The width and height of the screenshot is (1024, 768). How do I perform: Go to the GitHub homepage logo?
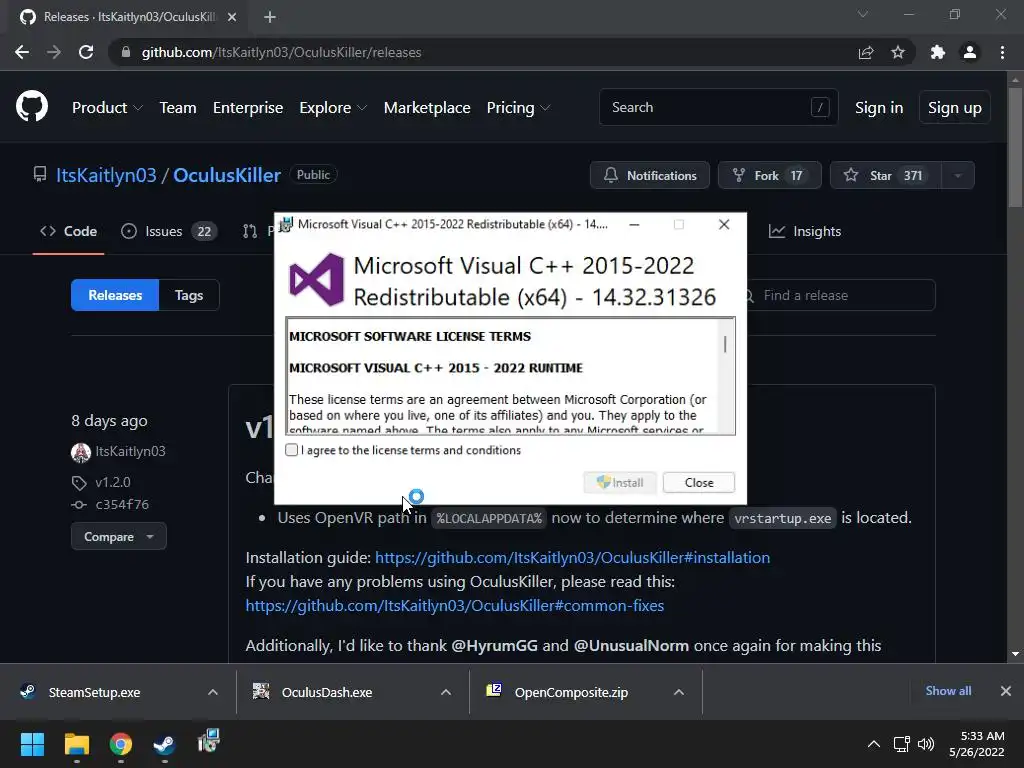coord(32,107)
